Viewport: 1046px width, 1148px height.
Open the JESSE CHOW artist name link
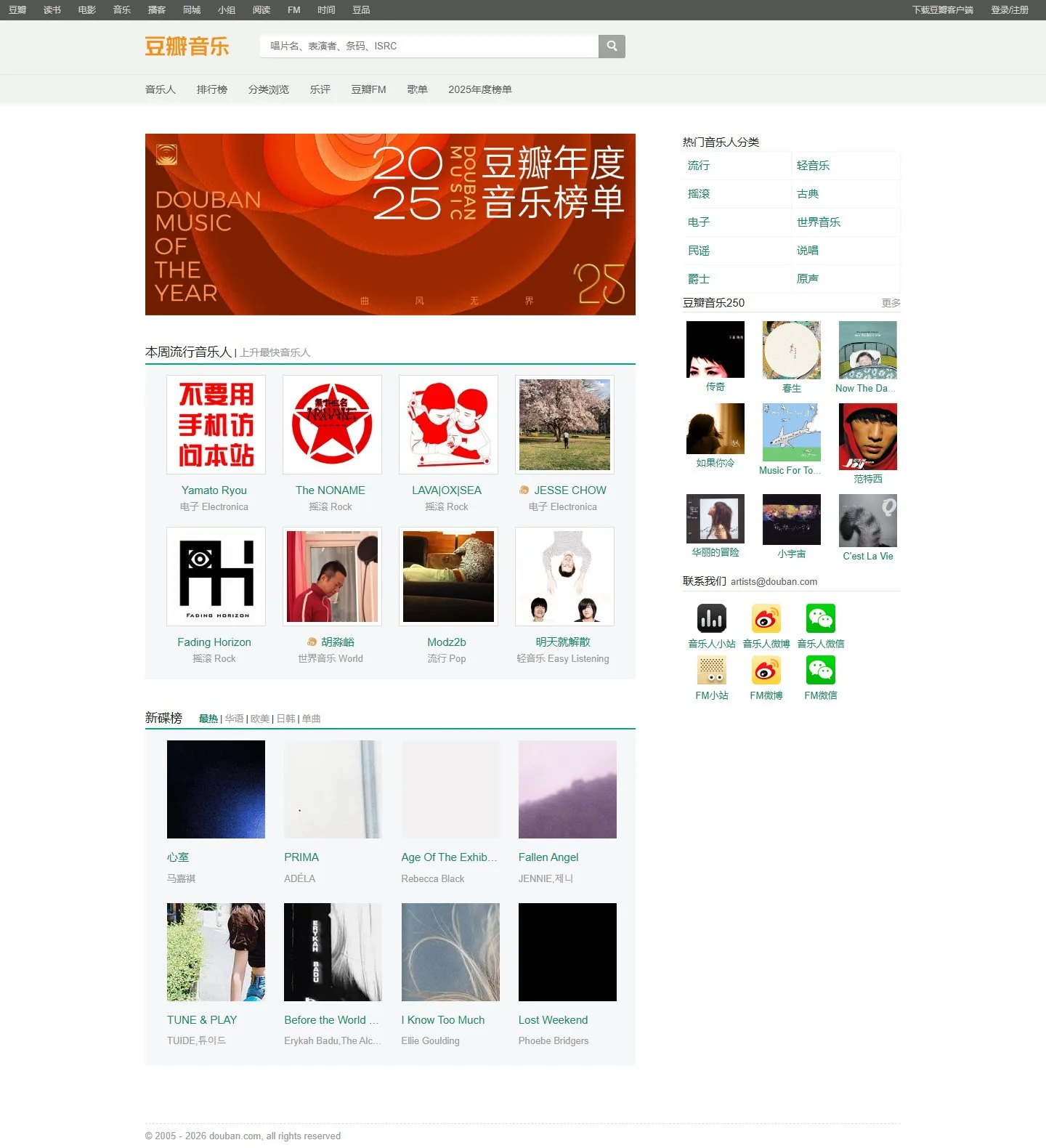570,490
